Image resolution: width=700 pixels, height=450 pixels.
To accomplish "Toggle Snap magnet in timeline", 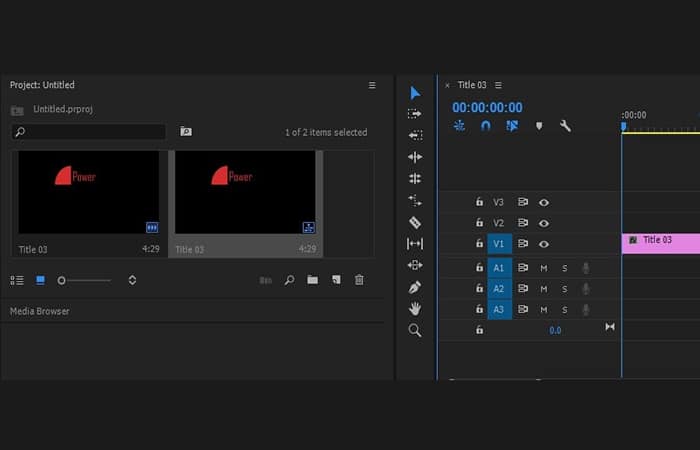I will [x=486, y=126].
